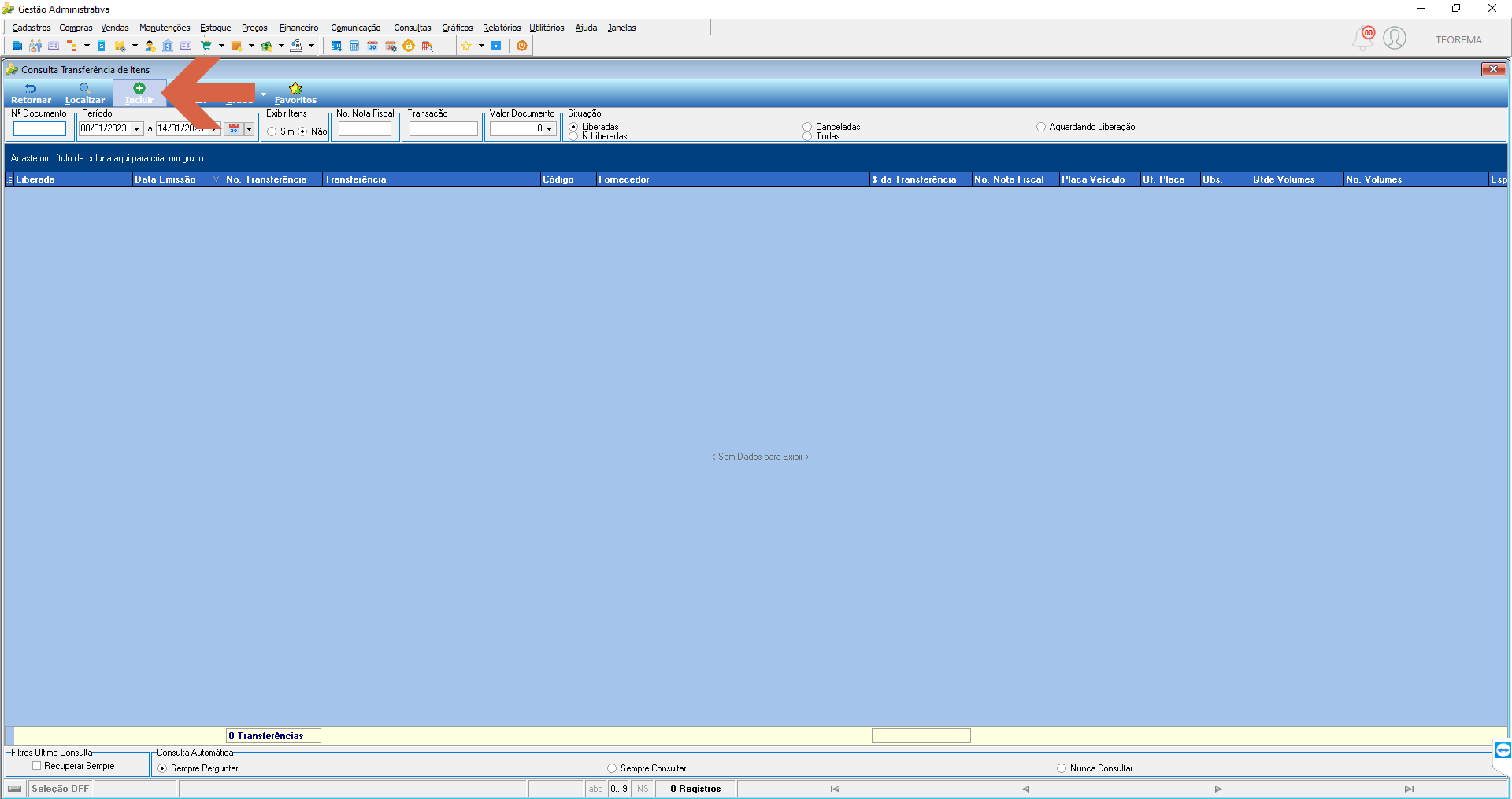The height and width of the screenshot is (799, 1512).
Task: Open the blue calendar grid icon
Action: 336,46
